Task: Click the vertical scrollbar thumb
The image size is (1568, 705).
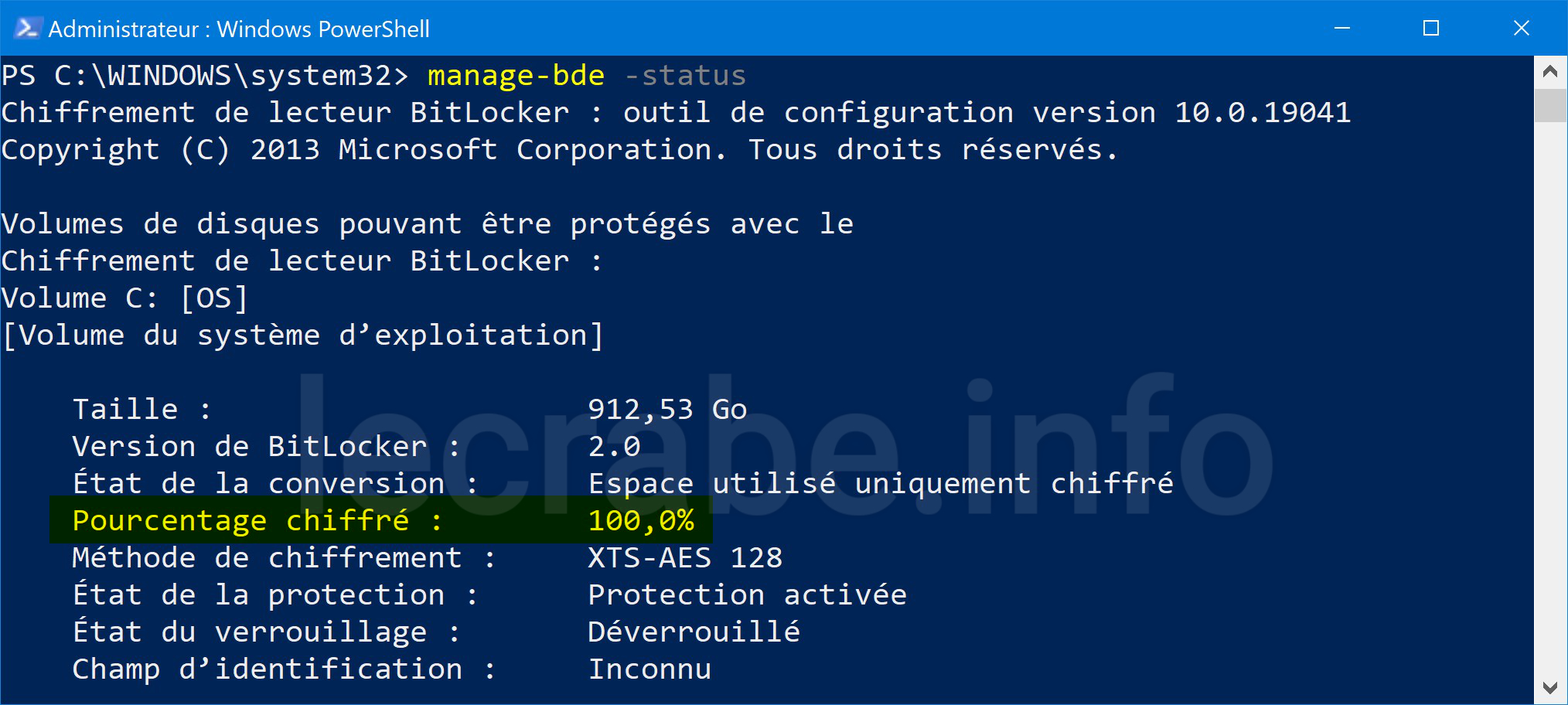Action: [x=1549, y=105]
